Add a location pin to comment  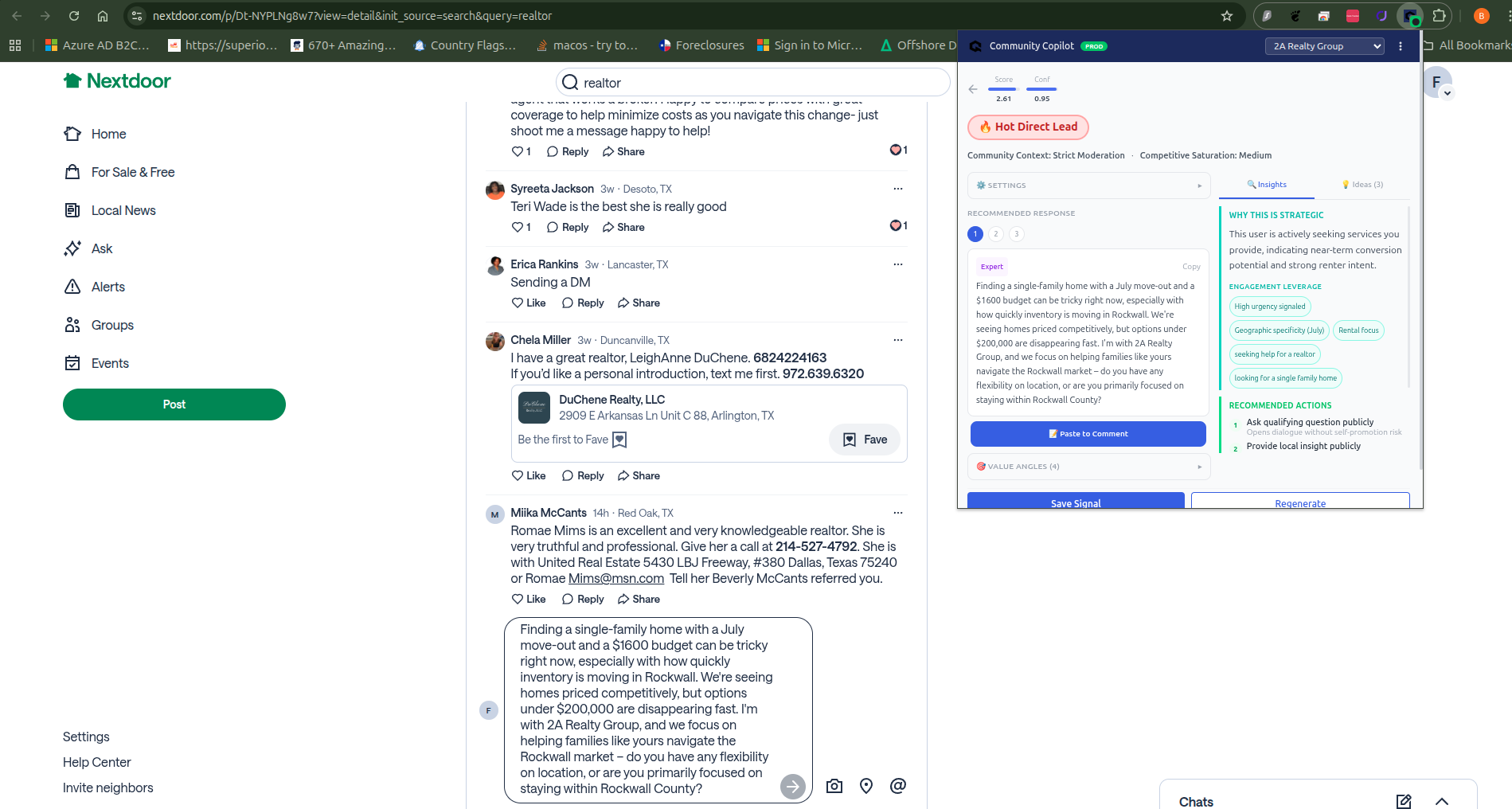point(866,786)
